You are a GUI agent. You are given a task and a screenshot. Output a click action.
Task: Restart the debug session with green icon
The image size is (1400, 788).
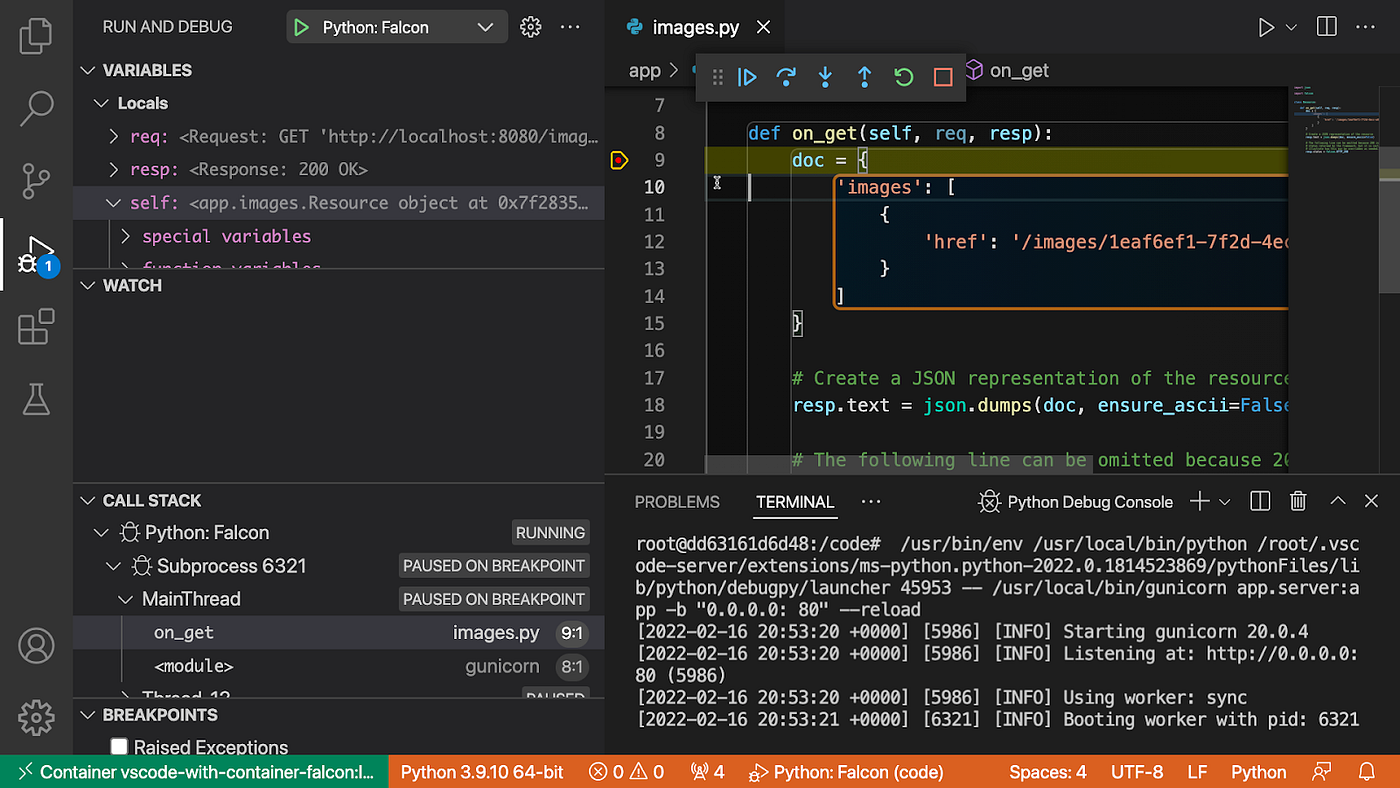point(904,77)
